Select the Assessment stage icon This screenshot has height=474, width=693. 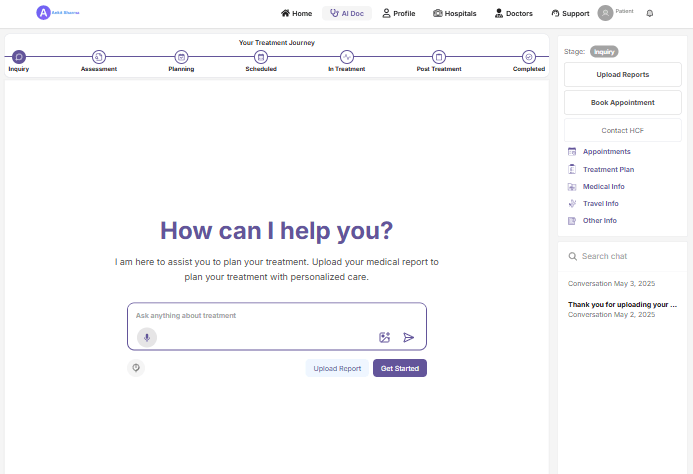click(99, 57)
